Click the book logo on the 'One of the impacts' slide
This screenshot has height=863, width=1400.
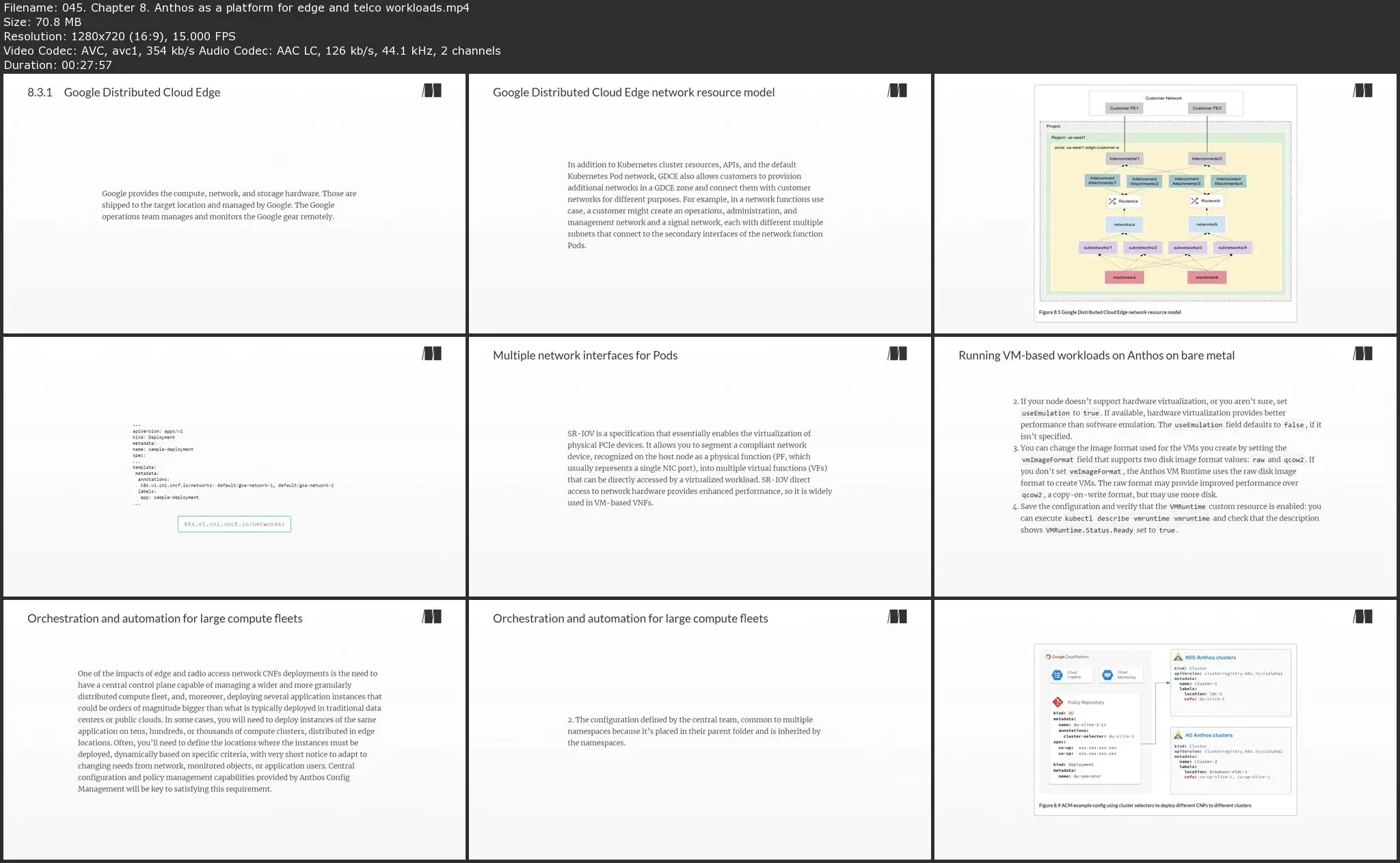point(432,617)
